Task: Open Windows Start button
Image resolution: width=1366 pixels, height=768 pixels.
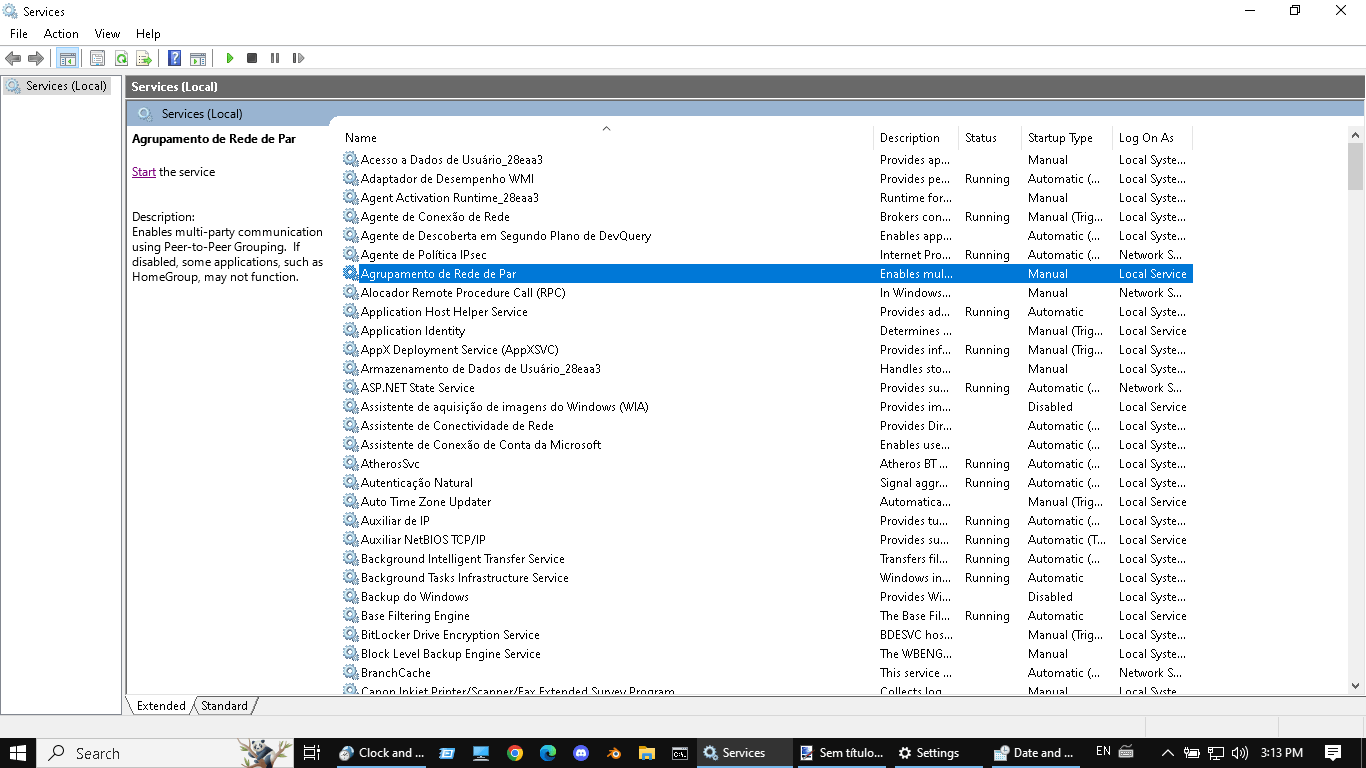Action: pos(18,753)
